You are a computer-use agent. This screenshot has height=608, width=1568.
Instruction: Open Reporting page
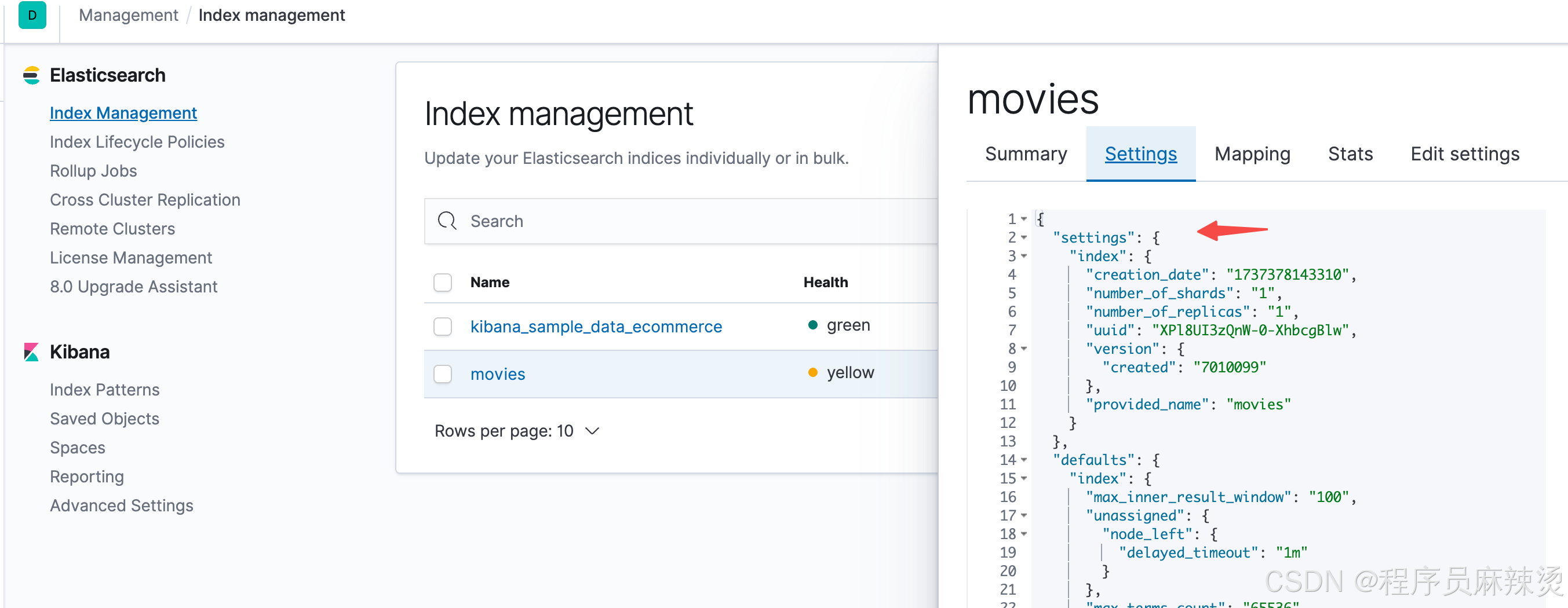coord(86,477)
